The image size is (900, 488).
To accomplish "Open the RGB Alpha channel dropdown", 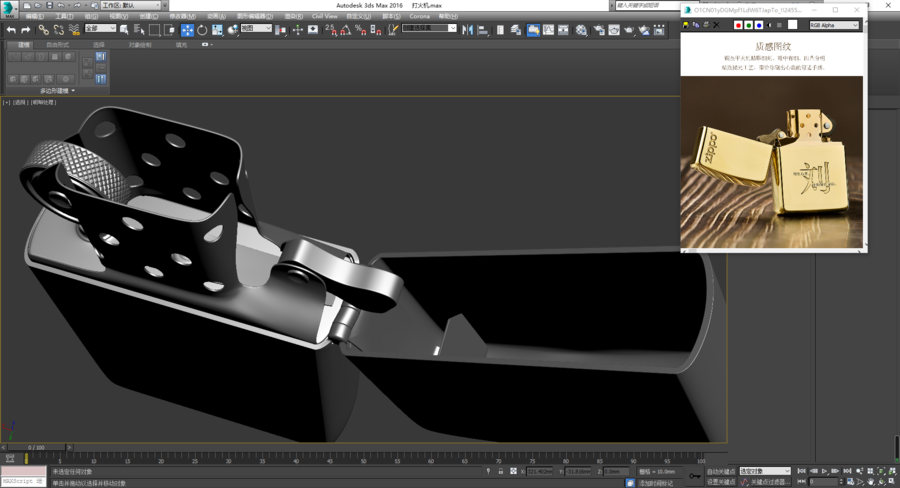I will pyautogui.click(x=834, y=25).
